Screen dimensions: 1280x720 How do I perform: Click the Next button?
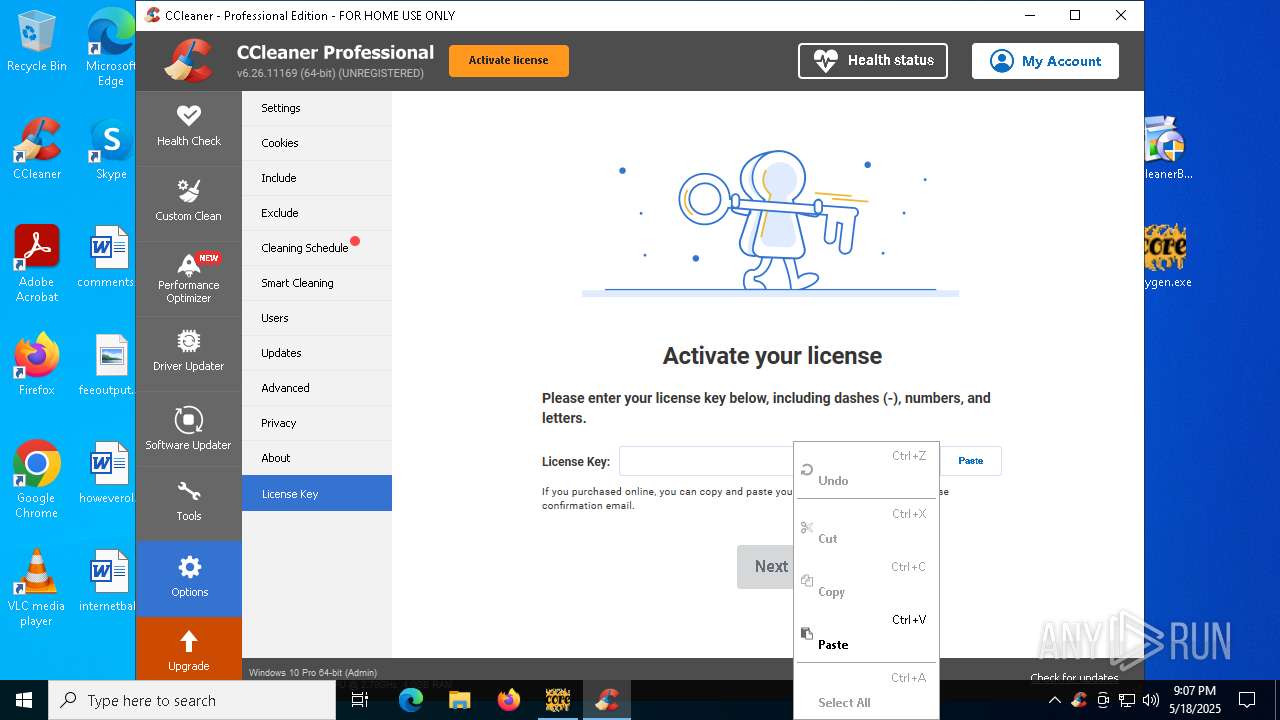tap(768, 567)
